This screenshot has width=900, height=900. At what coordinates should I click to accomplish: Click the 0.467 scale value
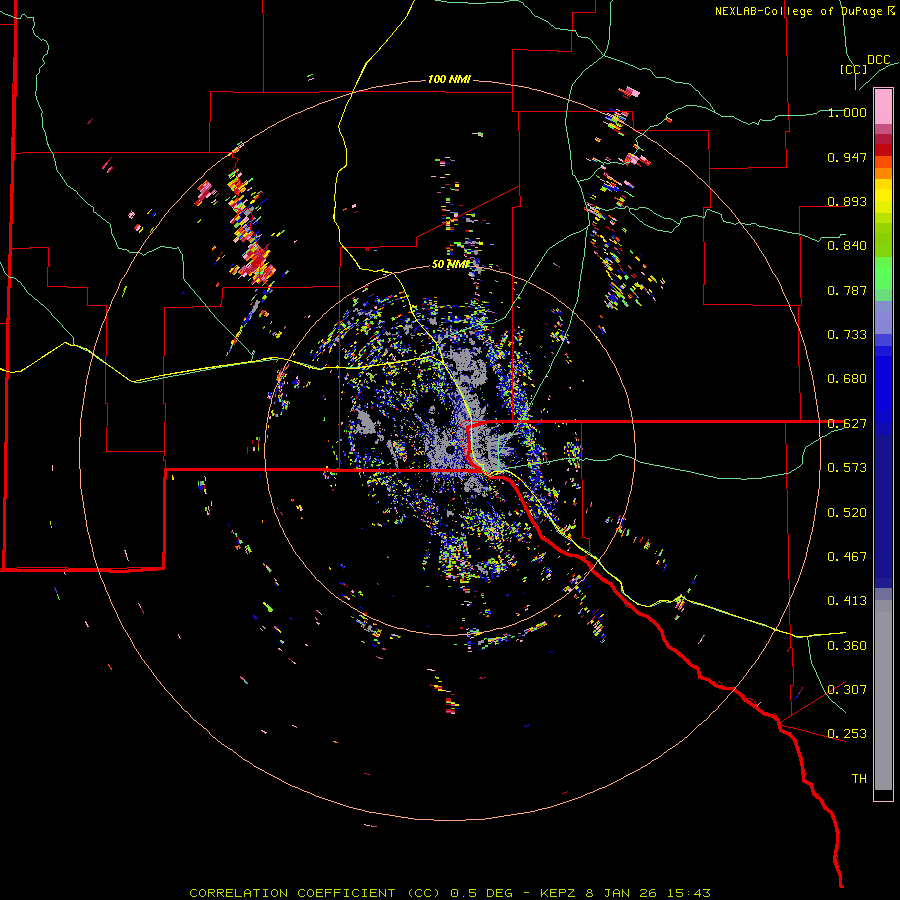coord(847,557)
